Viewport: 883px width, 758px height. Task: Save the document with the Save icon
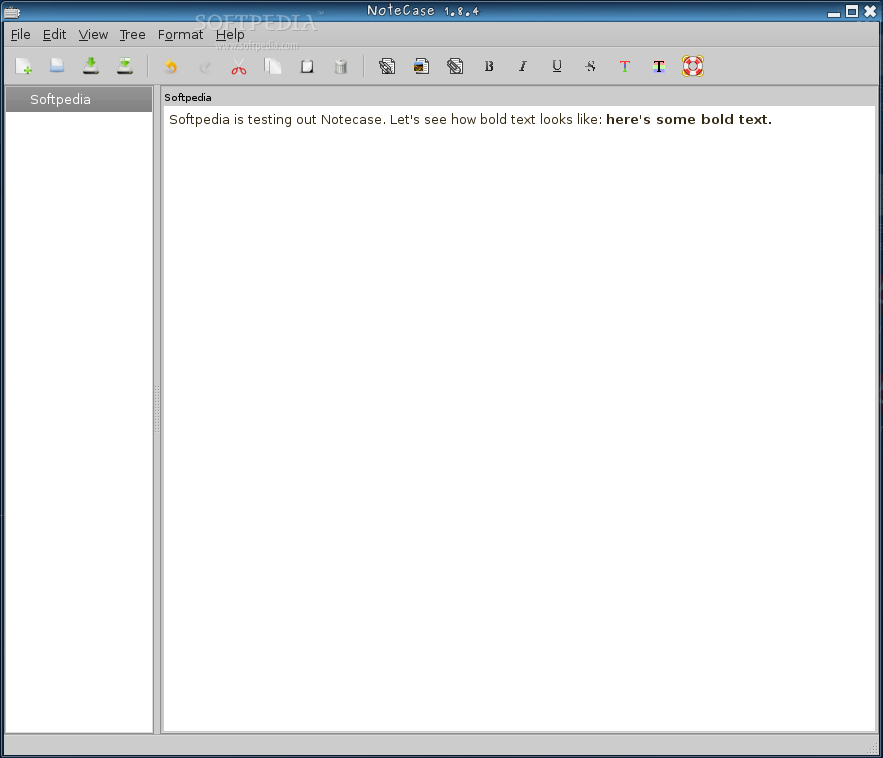[x=91, y=66]
